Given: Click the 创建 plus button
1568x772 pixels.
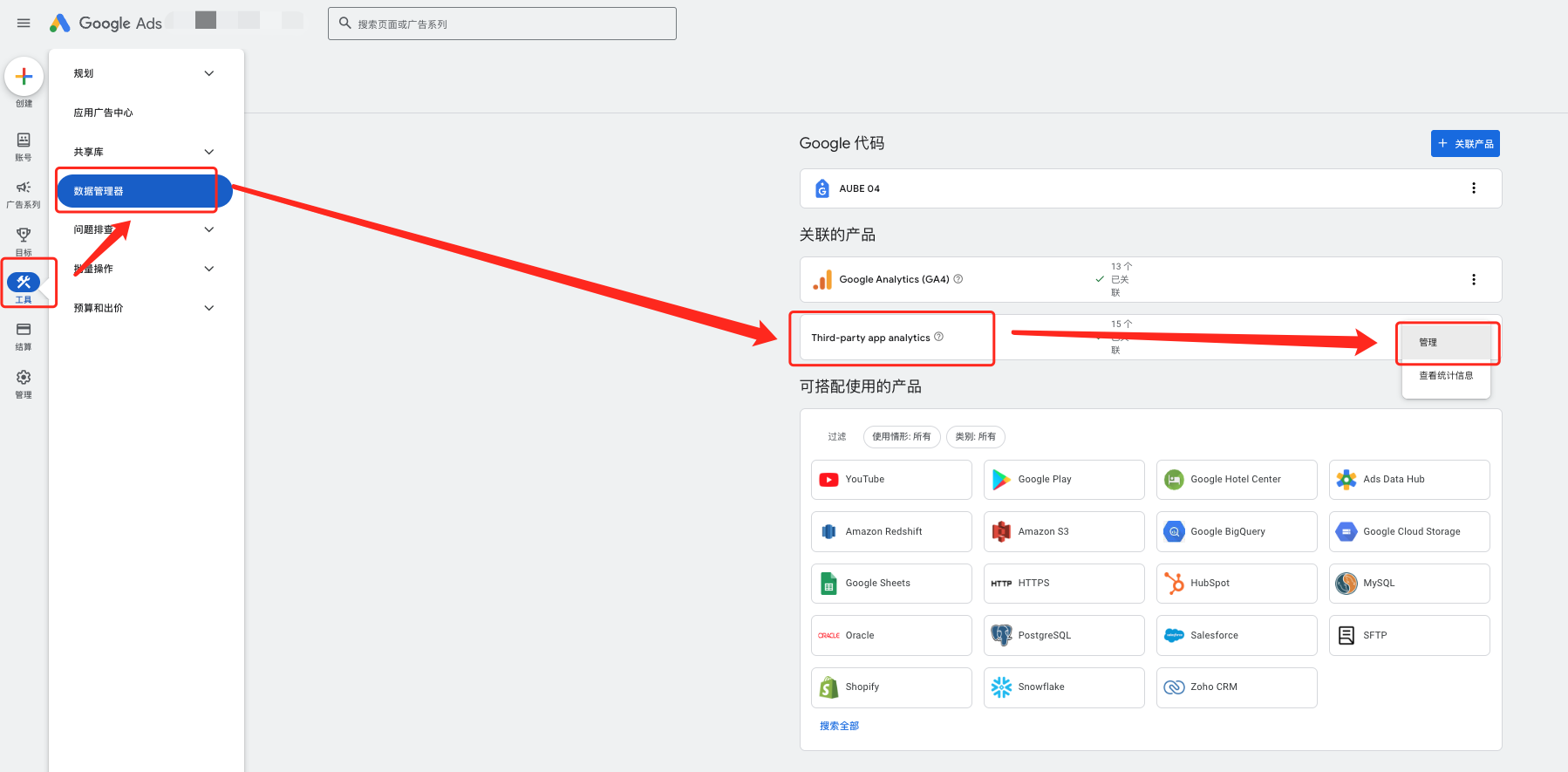Looking at the screenshot, I should [x=24, y=77].
